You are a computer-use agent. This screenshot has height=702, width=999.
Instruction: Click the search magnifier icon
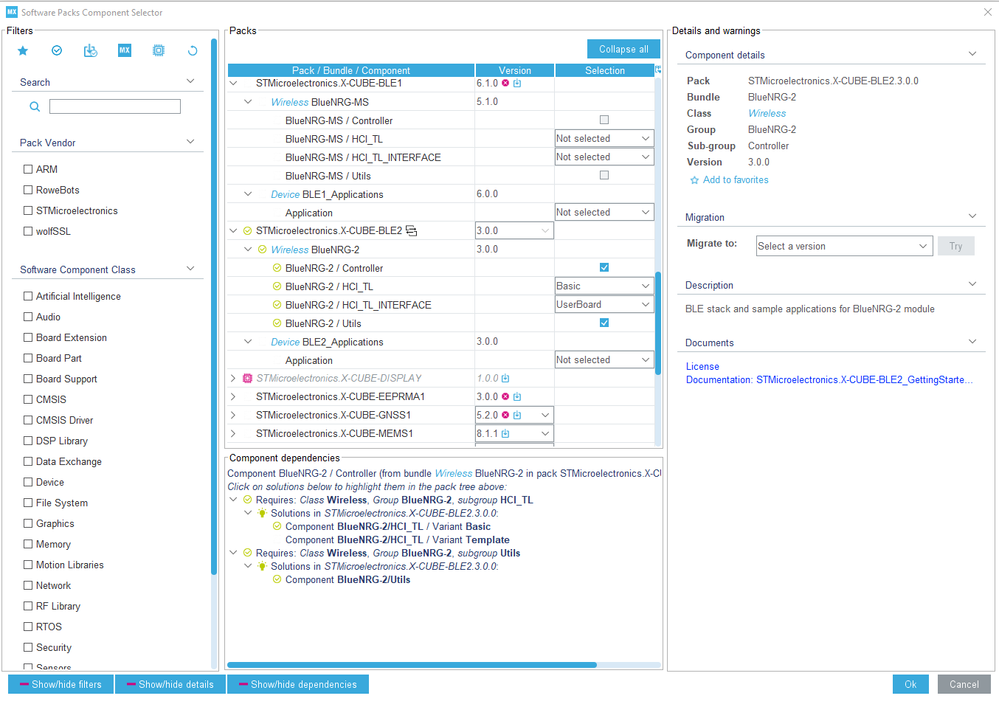tap(35, 106)
